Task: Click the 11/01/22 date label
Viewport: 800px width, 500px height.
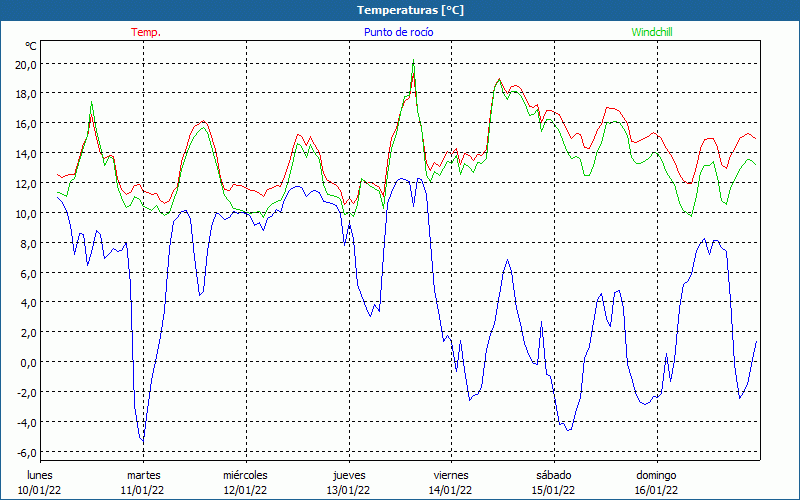Action: (x=142, y=490)
